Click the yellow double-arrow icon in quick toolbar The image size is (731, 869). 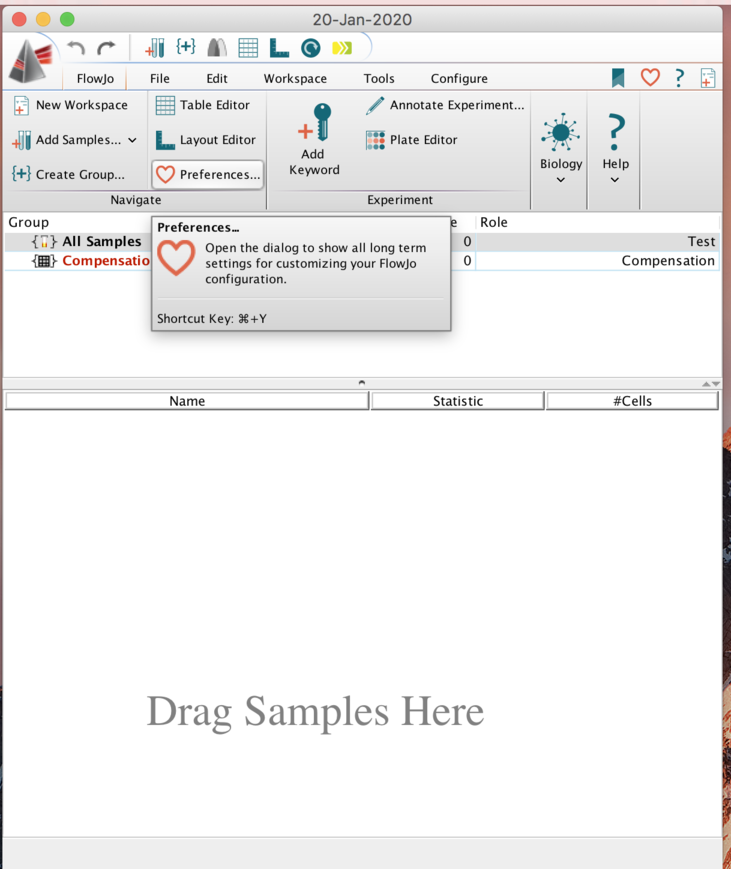(x=342, y=48)
